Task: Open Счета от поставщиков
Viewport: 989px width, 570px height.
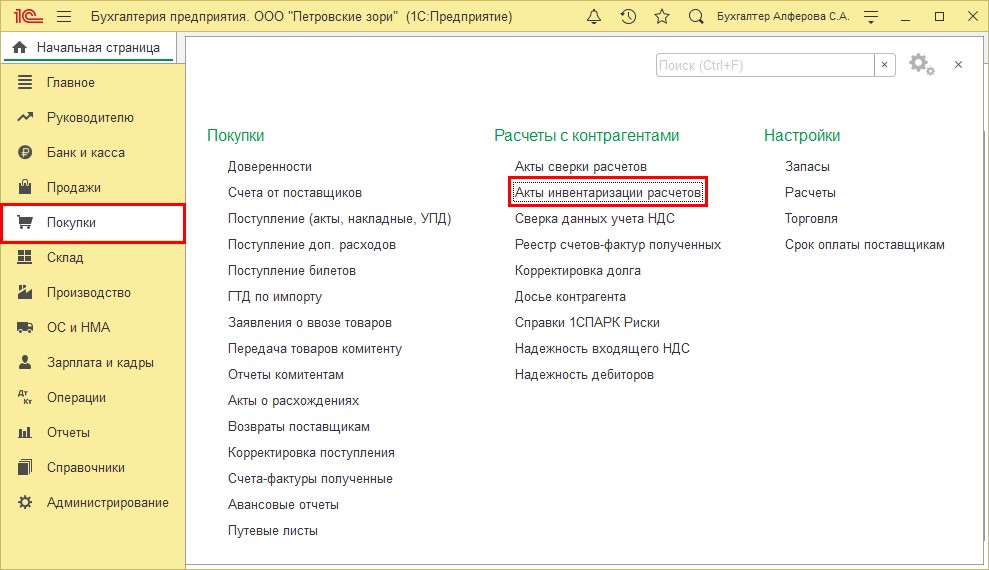Action: coord(295,192)
